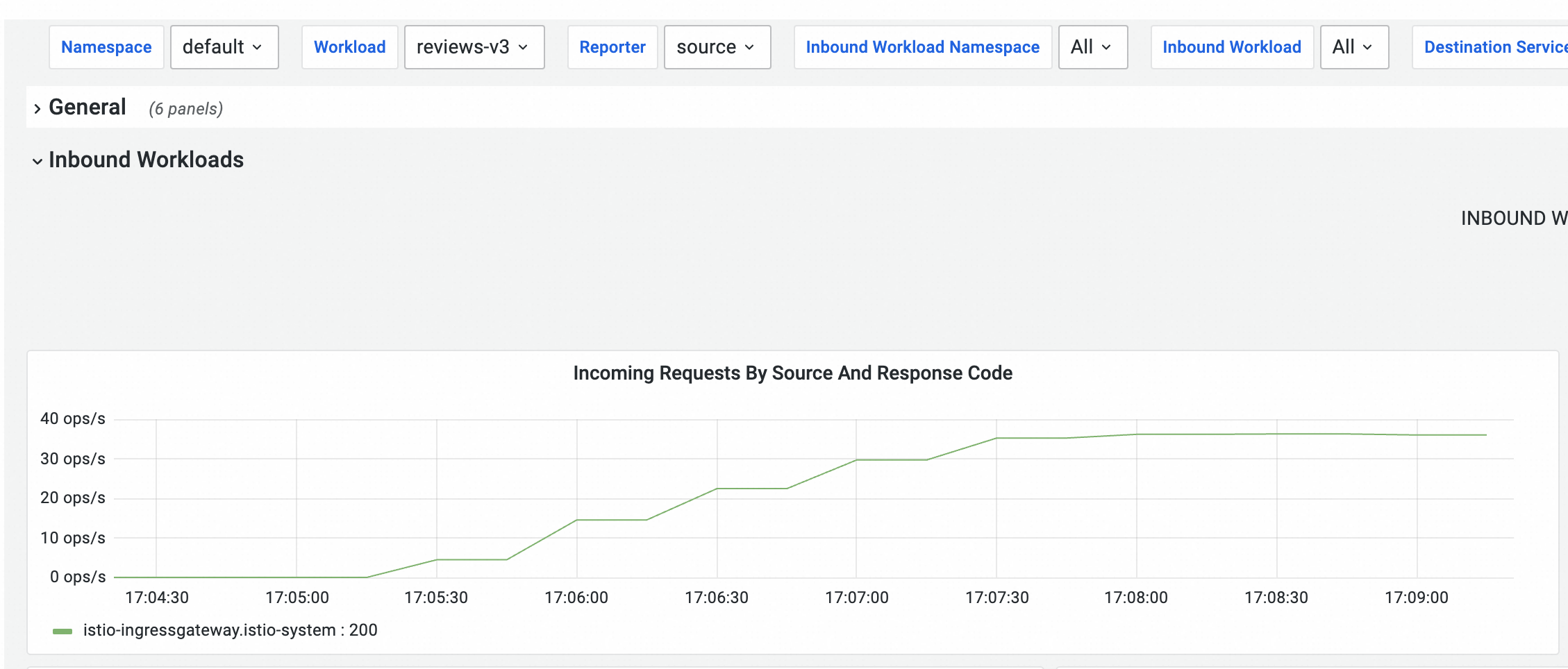Click the (6 panels) text
Screen dimensions: 1568x669
pyautogui.click(x=186, y=109)
